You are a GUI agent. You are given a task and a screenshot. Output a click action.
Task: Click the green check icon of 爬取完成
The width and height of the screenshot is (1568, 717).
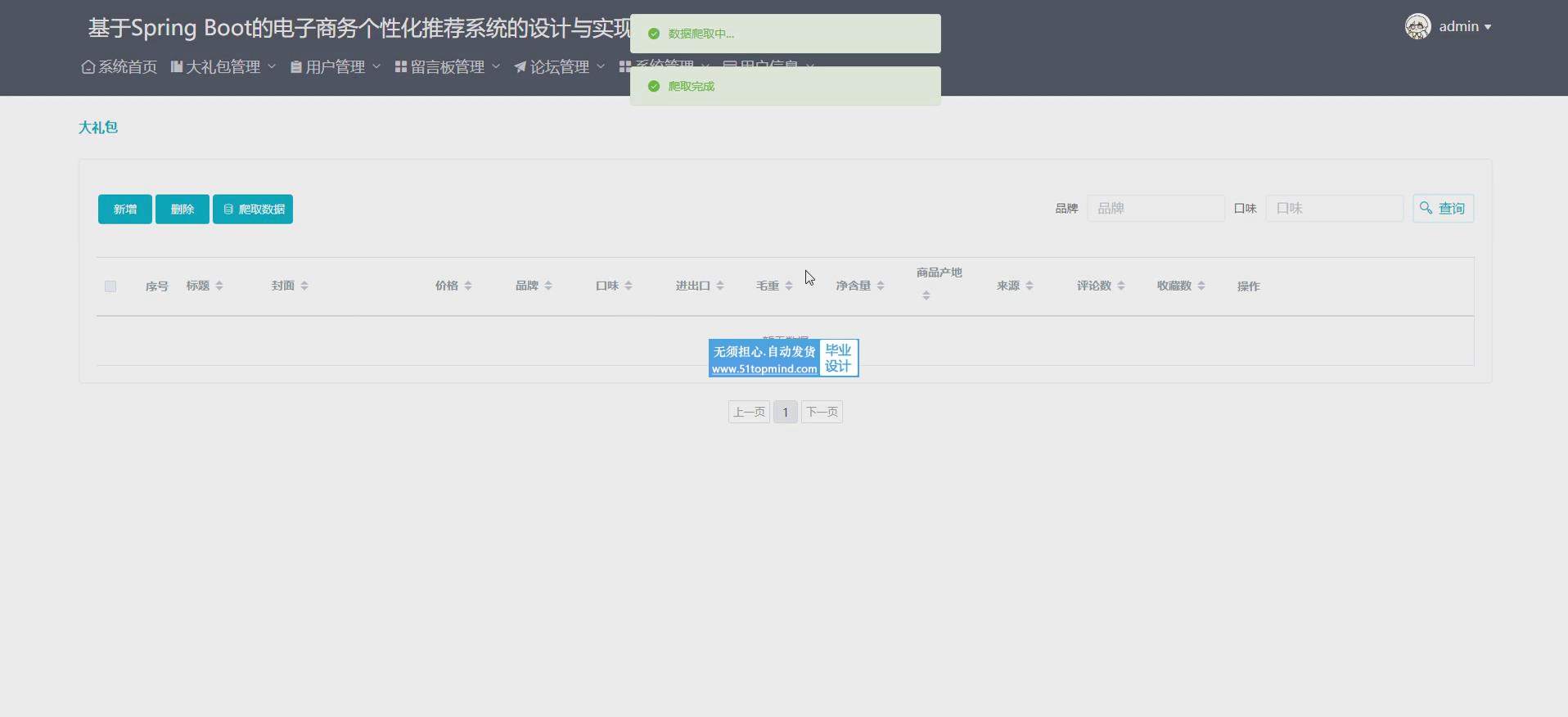tap(654, 86)
